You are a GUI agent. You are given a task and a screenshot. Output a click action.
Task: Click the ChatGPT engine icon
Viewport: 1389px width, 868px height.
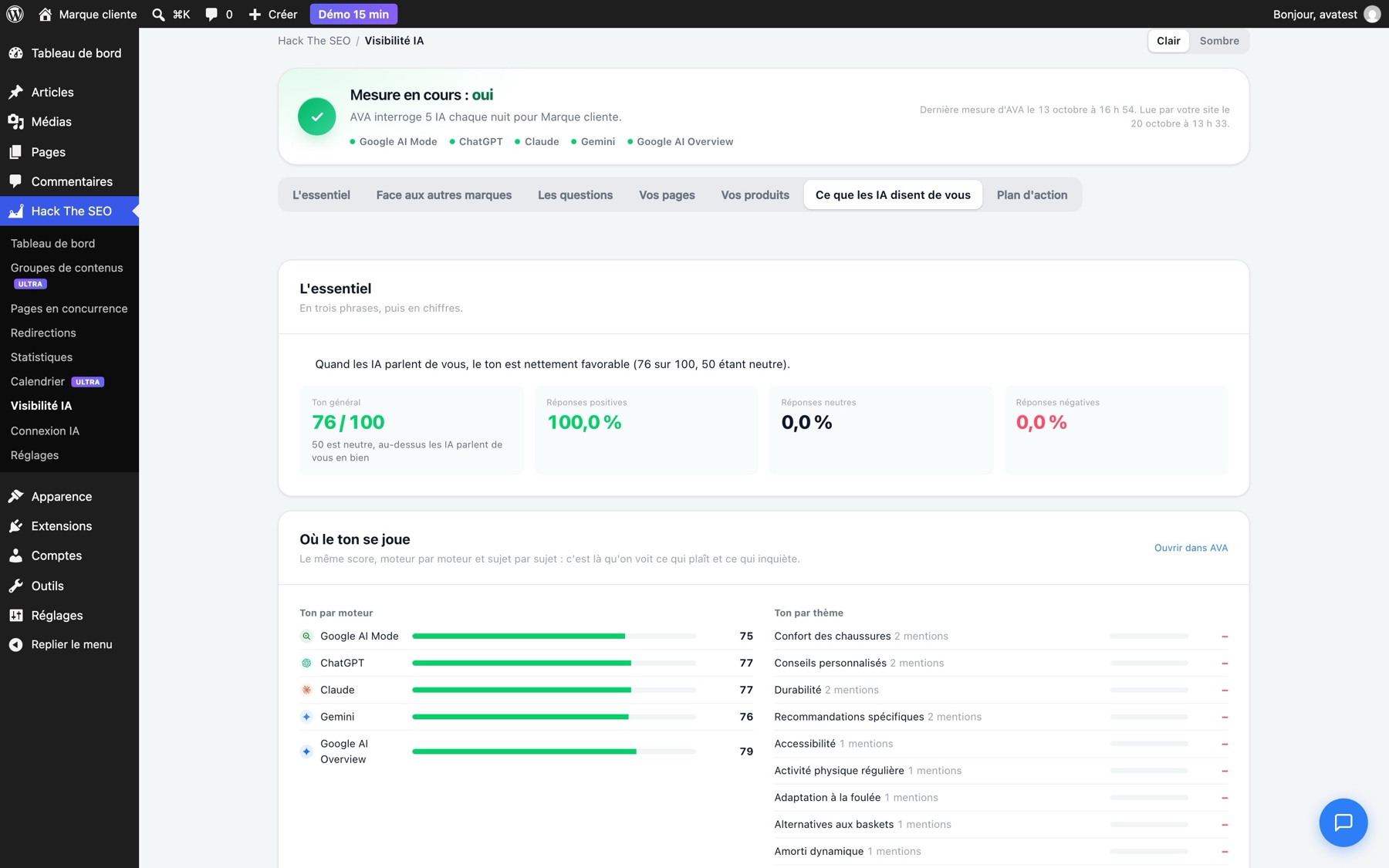click(306, 664)
